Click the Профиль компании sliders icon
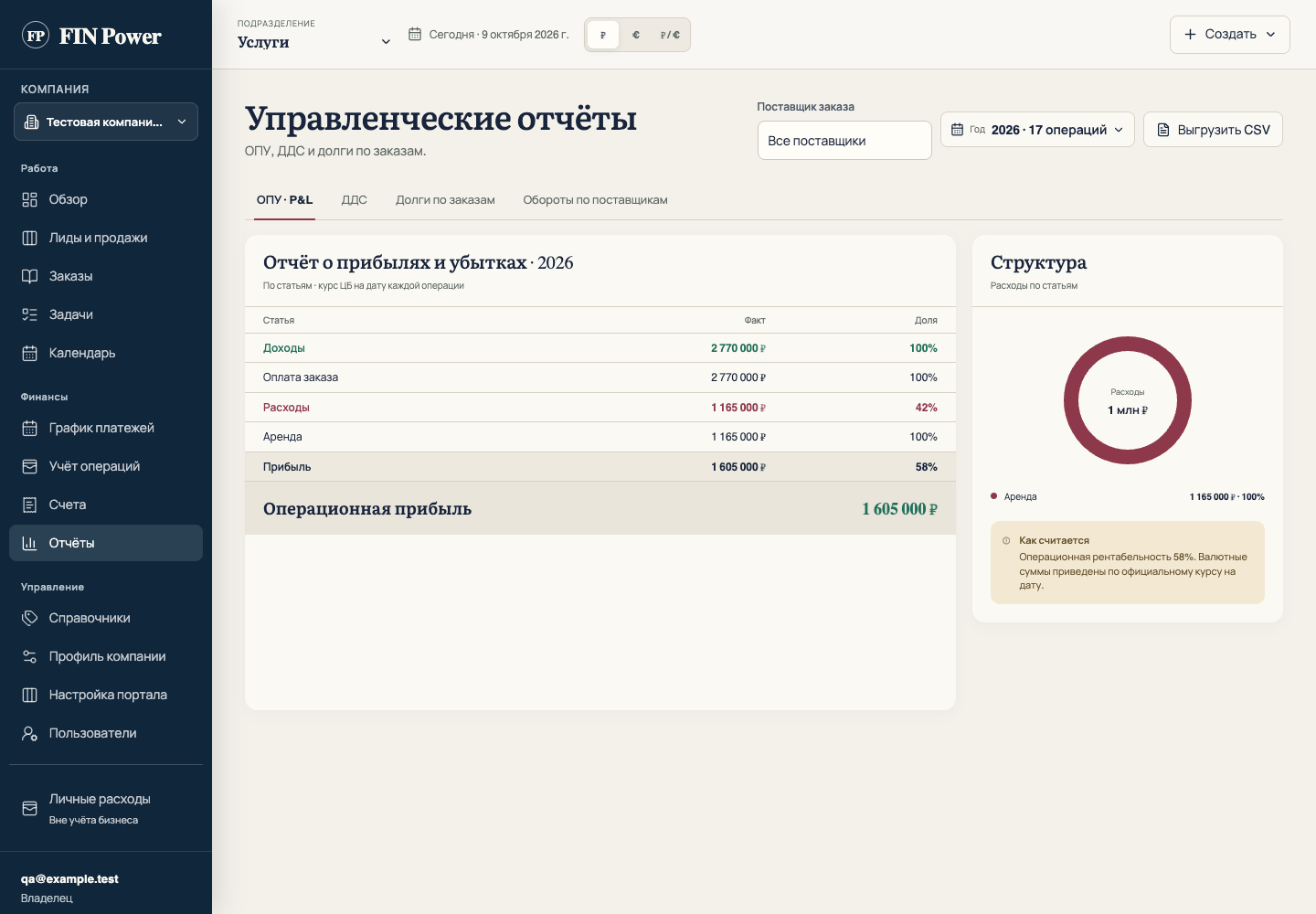The width and height of the screenshot is (1316, 914). pyautogui.click(x=29, y=656)
